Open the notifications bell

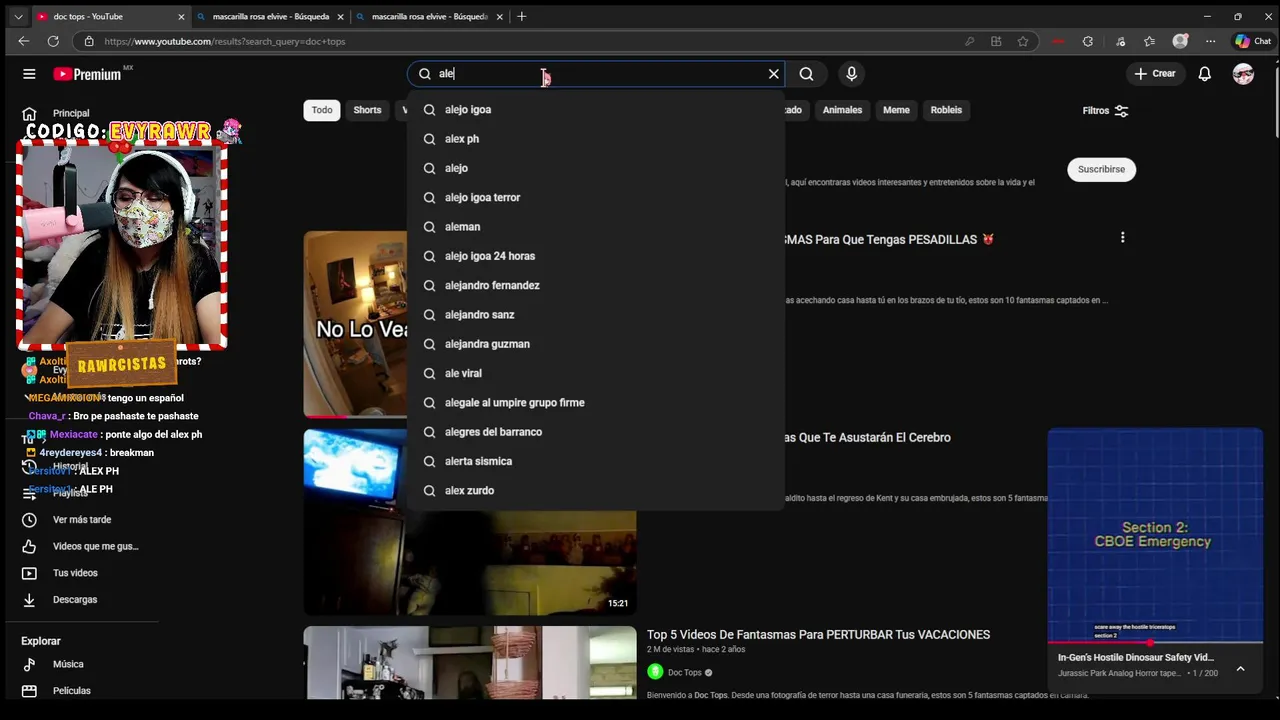point(1204,74)
